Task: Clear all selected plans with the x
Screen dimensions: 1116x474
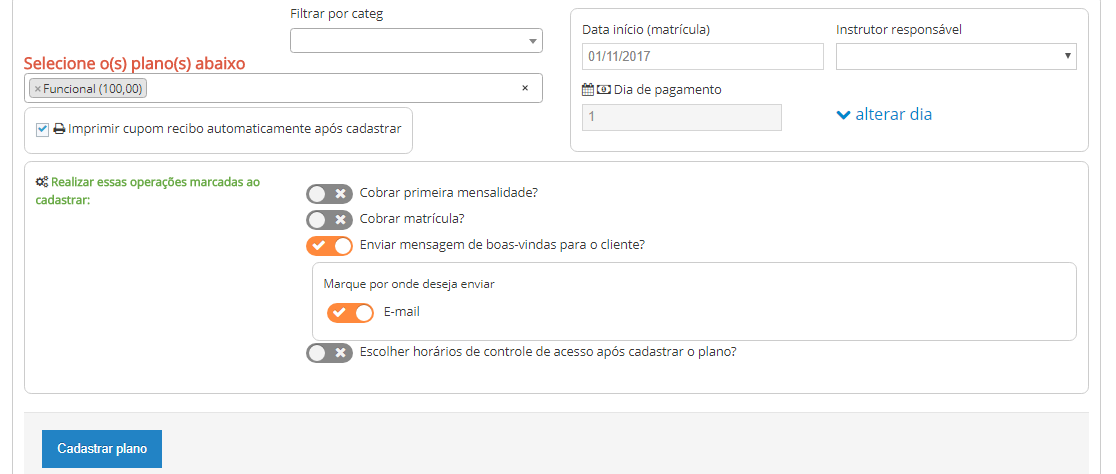Action: click(524, 88)
